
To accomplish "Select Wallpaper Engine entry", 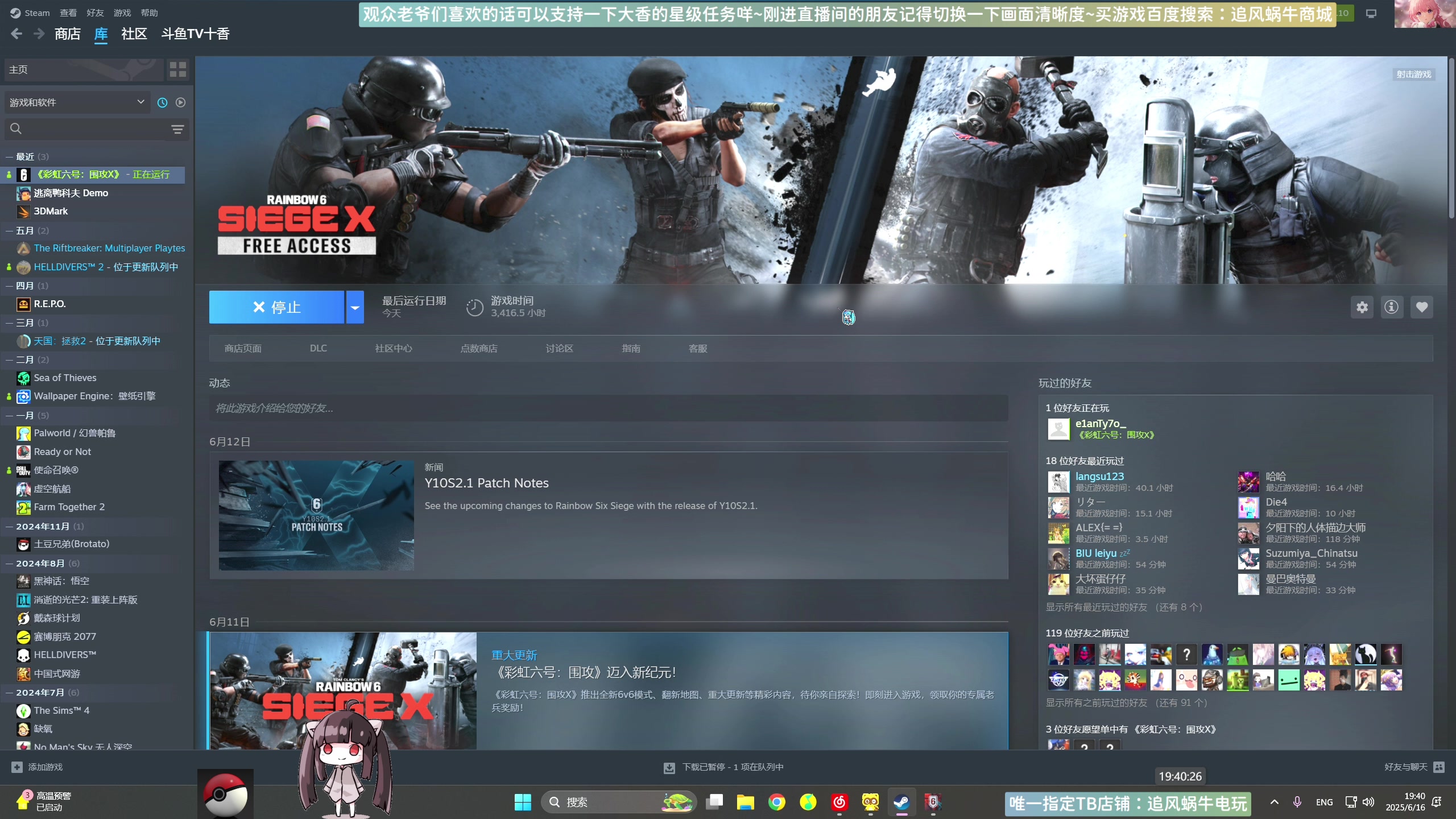I will (x=94, y=396).
